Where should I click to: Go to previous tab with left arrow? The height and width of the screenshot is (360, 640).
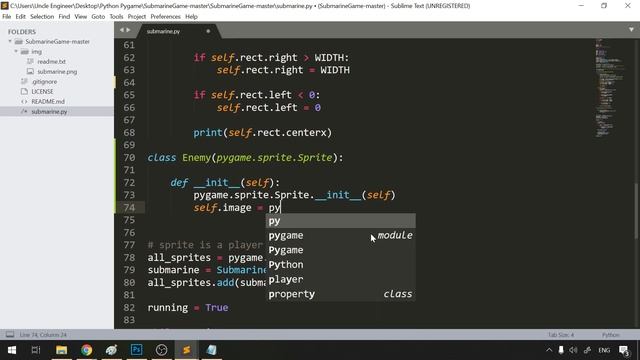pyautogui.click(x=121, y=30)
